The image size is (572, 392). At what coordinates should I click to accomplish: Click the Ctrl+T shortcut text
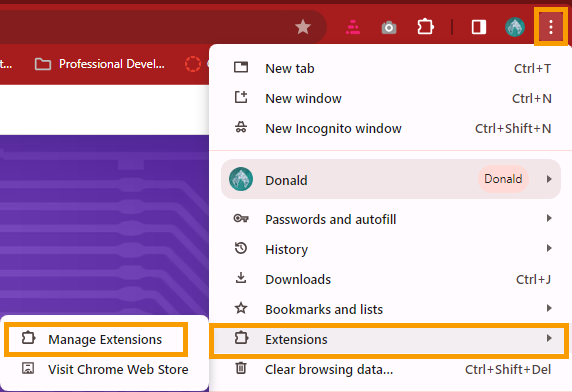click(x=532, y=69)
